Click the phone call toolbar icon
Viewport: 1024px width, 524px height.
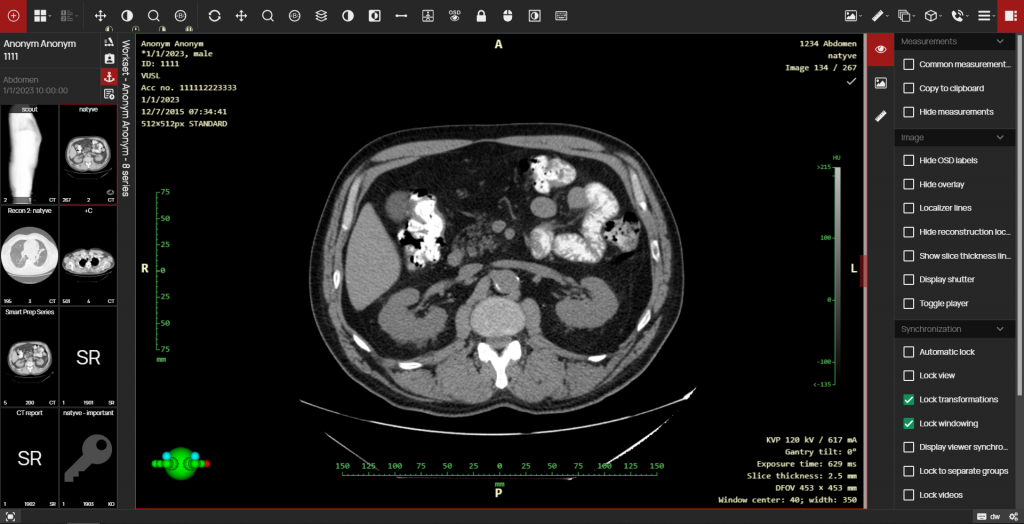pos(958,16)
